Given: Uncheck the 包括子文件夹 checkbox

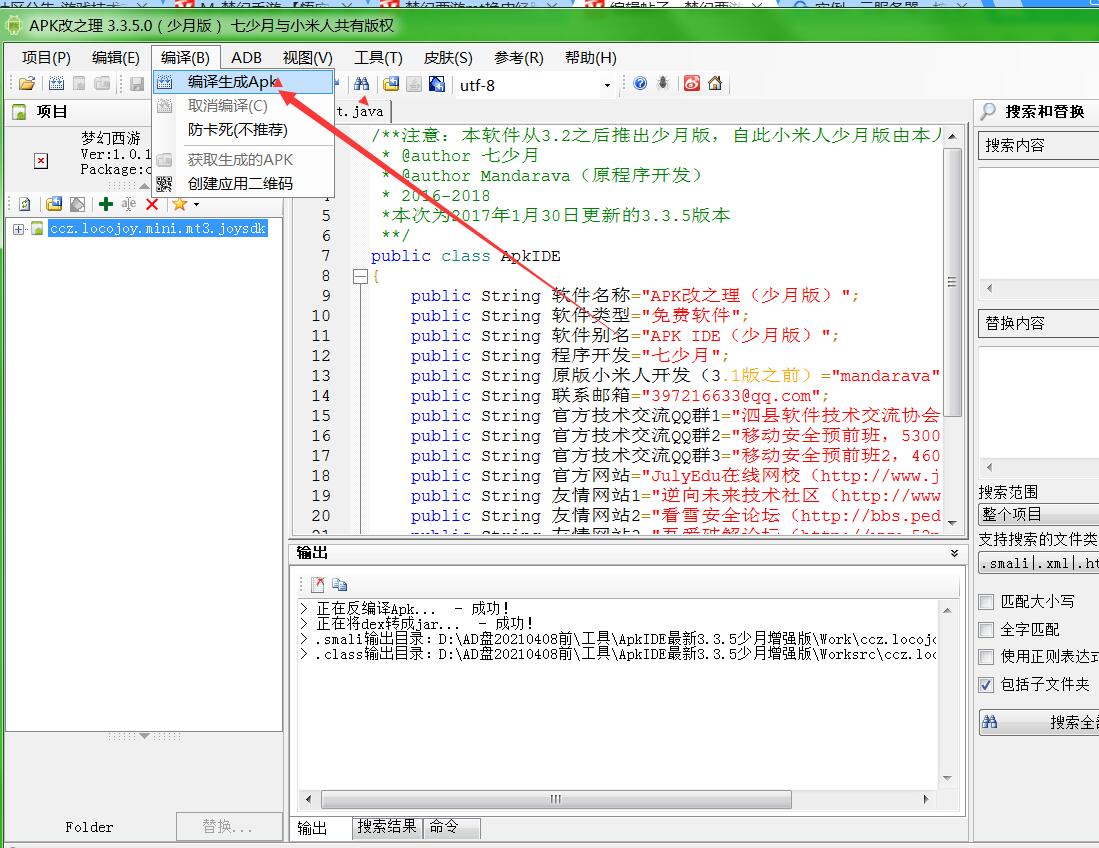Looking at the screenshot, I should (986, 685).
